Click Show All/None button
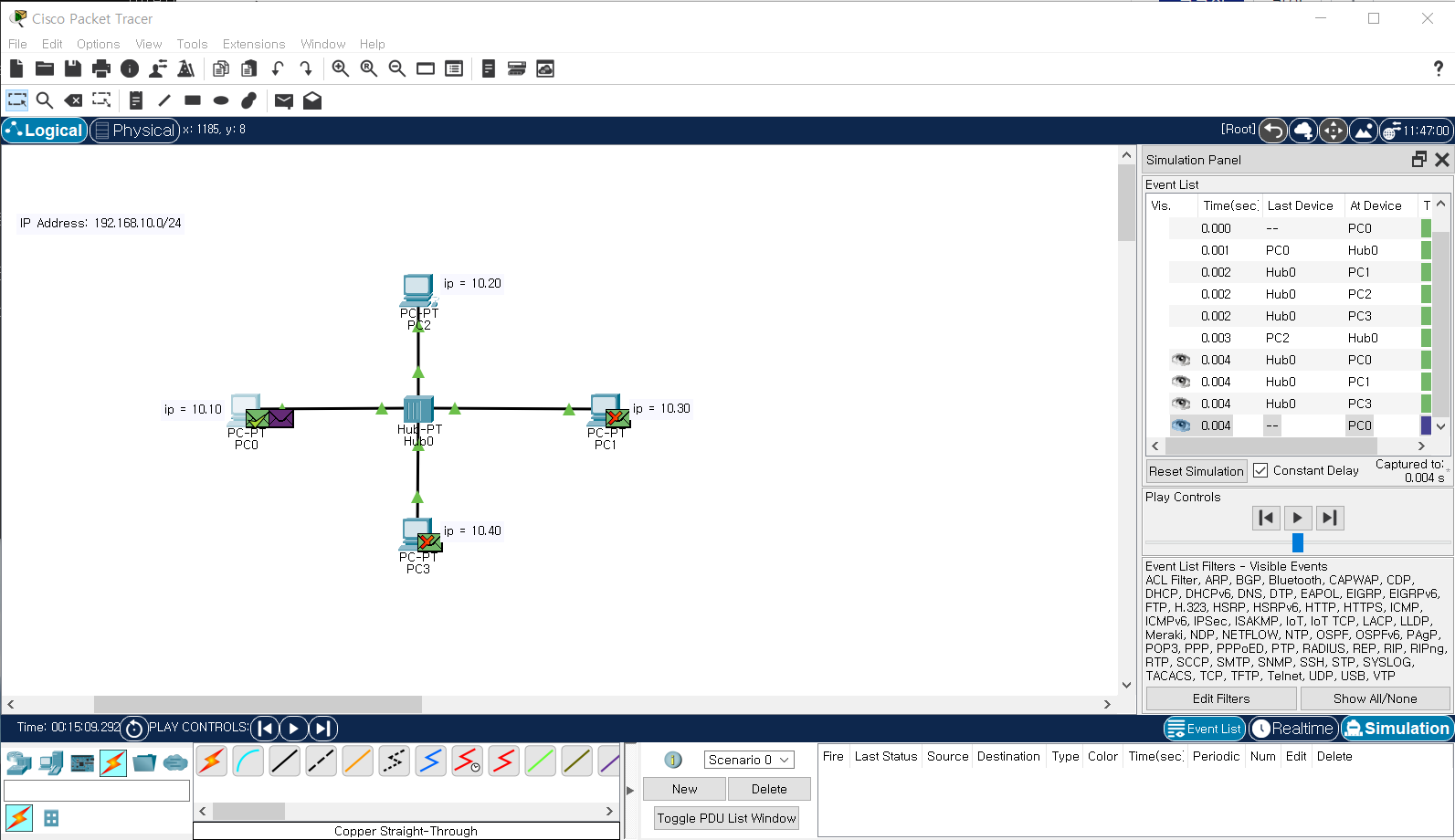The image size is (1455, 840). coord(1375,698)
